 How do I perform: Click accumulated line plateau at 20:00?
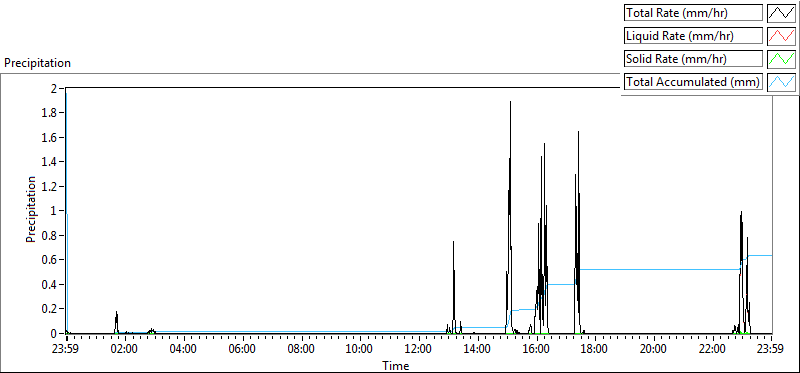click(654, 269)
